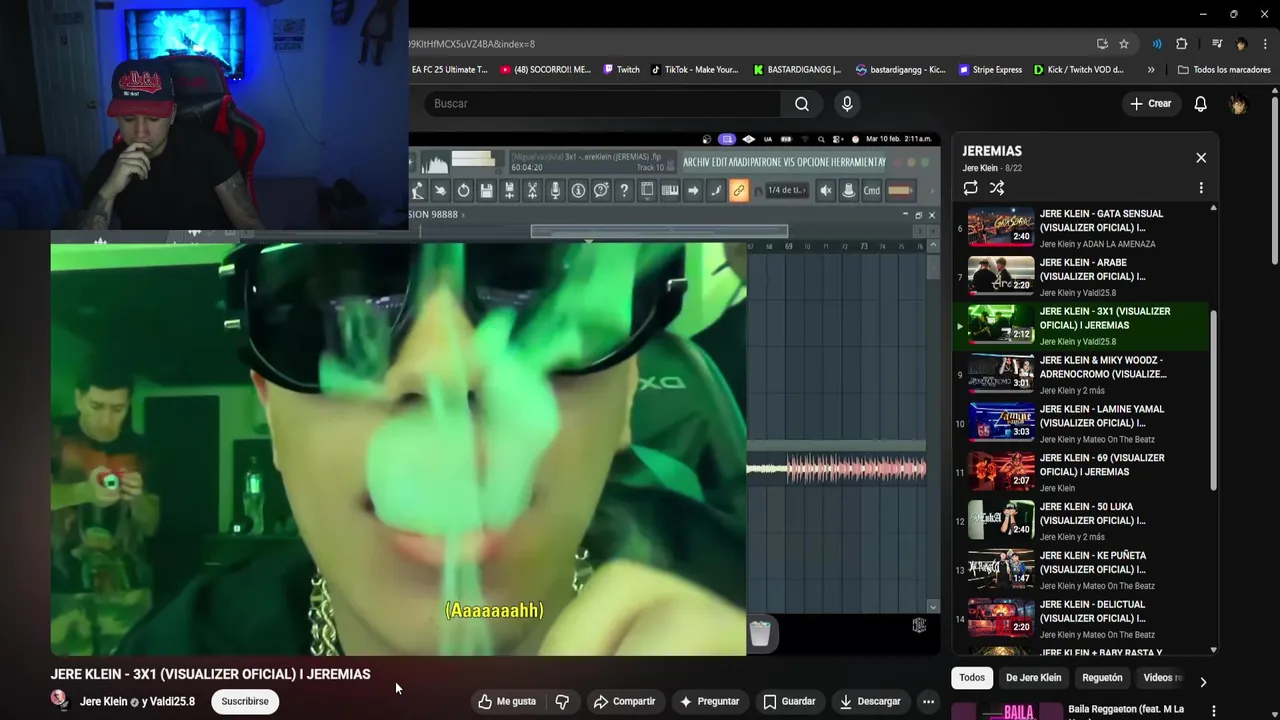Play GATA SENSUAL from the playlist
The width and height of the screenshot is (1280, 720).
coord(1080,228)
